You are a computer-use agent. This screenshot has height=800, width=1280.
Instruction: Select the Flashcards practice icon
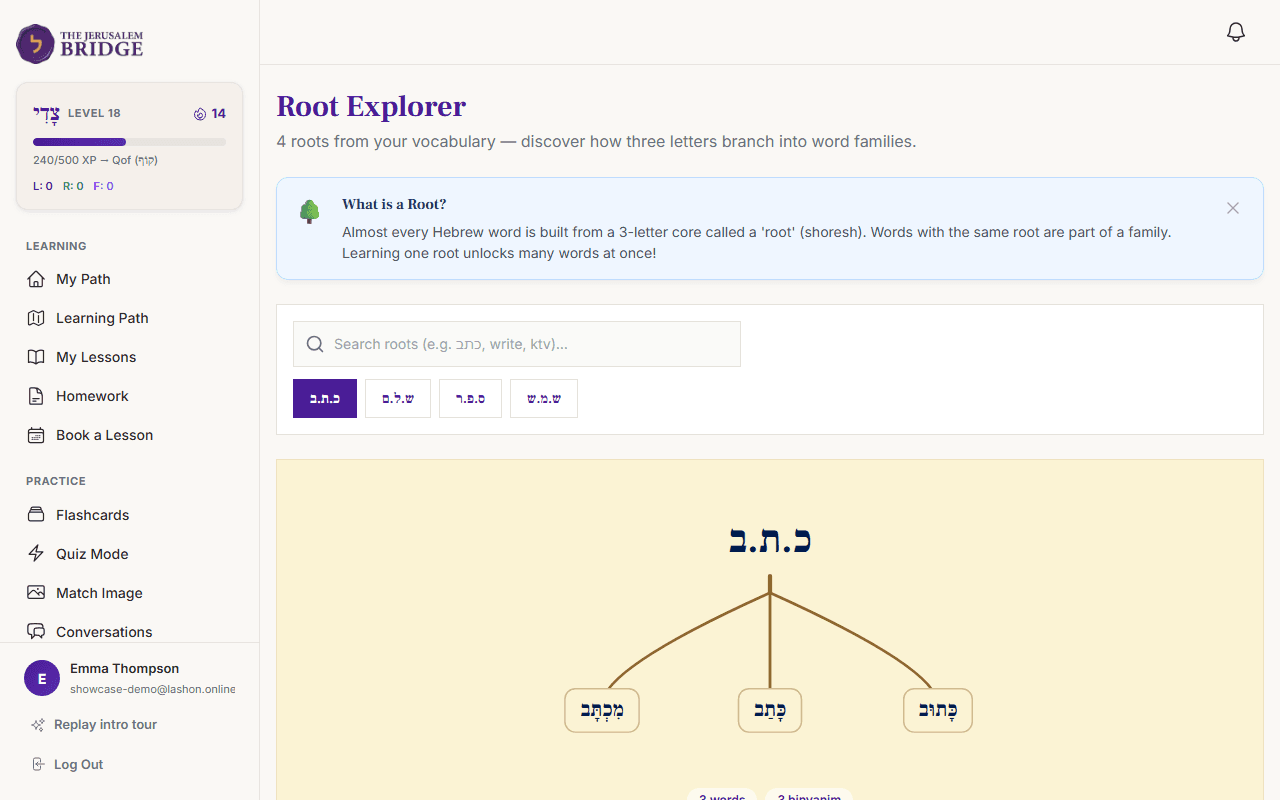35,514
